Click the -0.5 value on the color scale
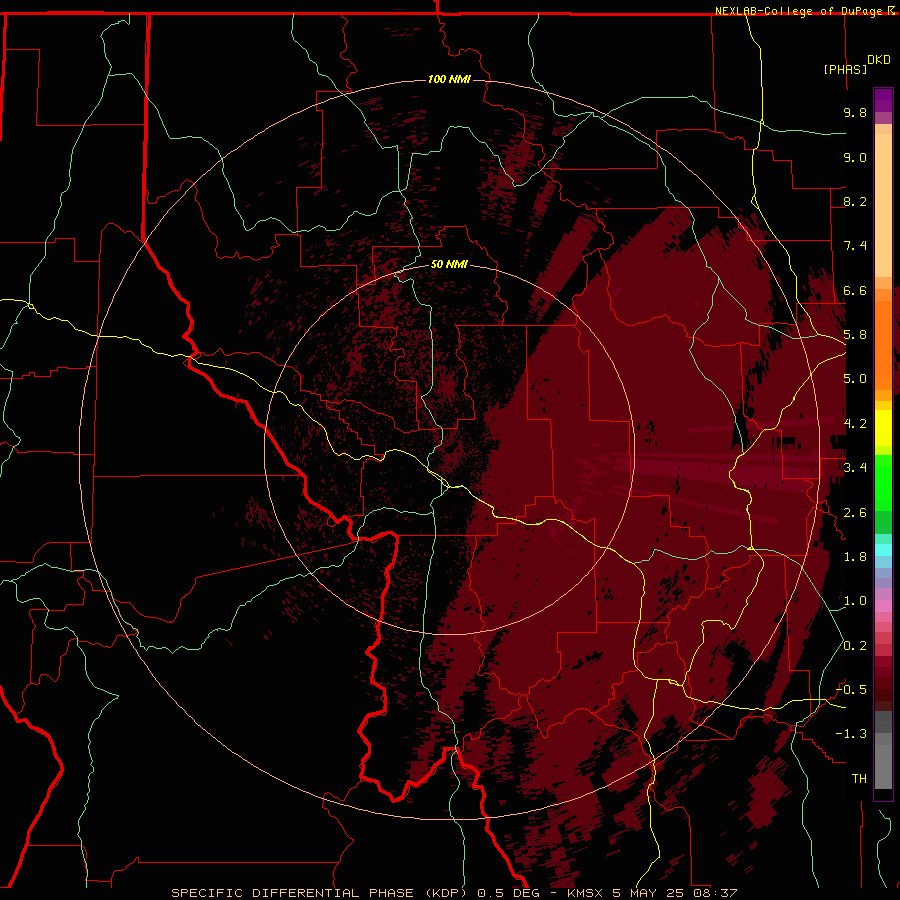 [851, 690]
